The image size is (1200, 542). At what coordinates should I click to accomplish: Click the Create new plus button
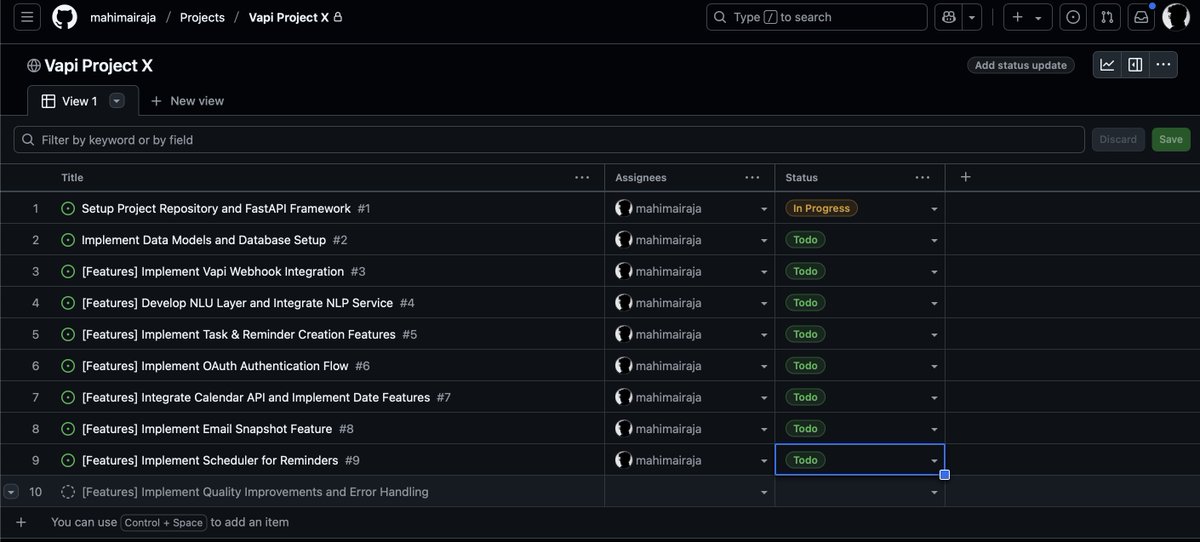1027,17
